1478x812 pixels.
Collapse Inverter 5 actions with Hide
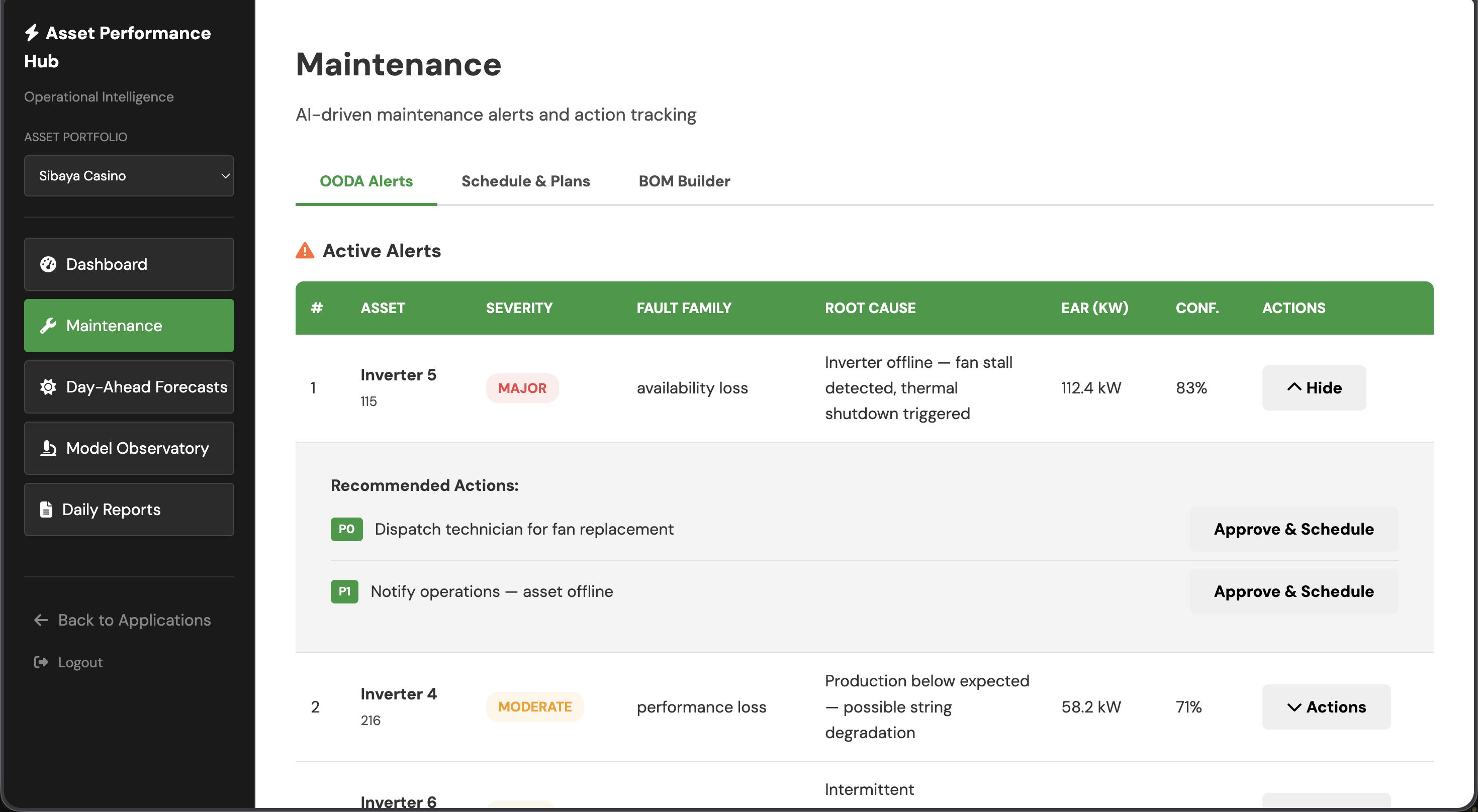pyautogui.click(x=1314, y=387)
